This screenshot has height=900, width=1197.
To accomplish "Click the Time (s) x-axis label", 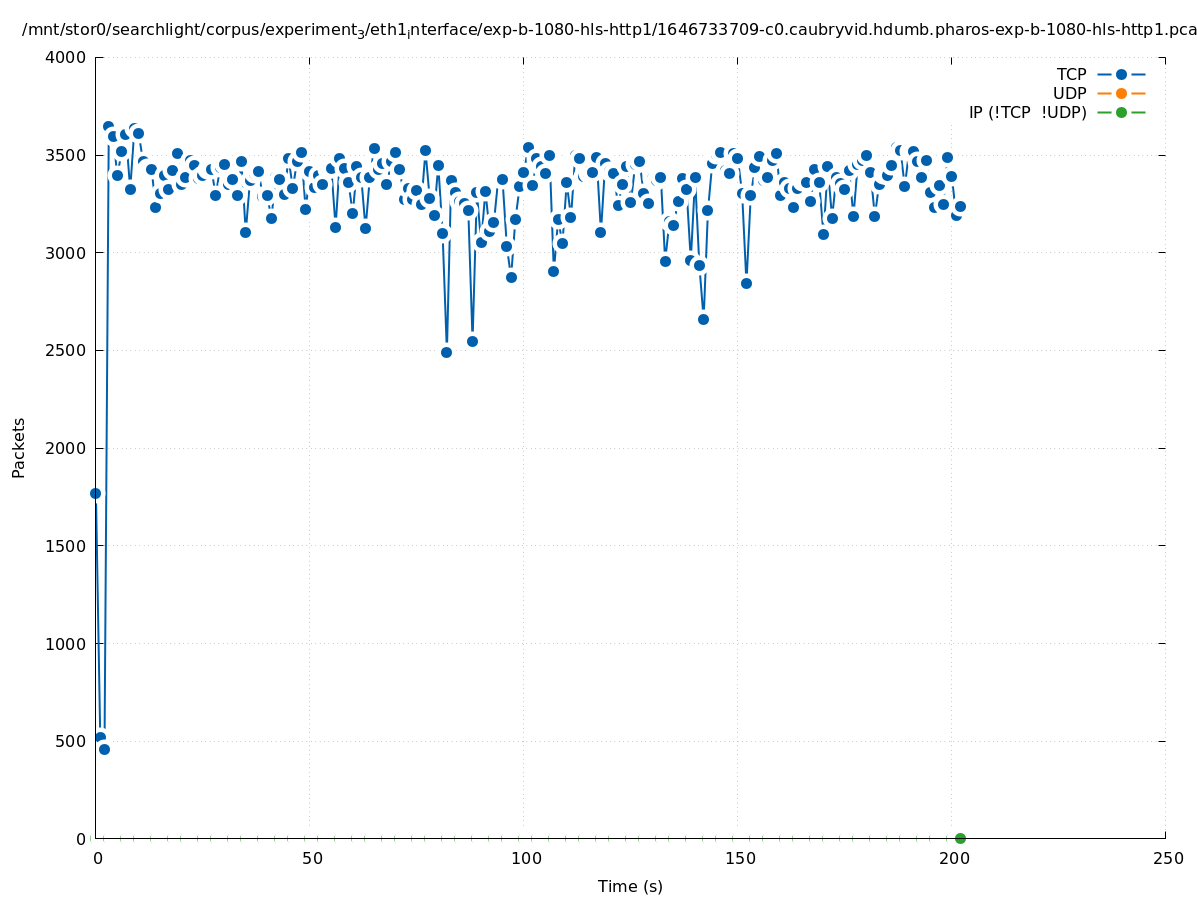I will pyautogui.click(x=630, y=886).
